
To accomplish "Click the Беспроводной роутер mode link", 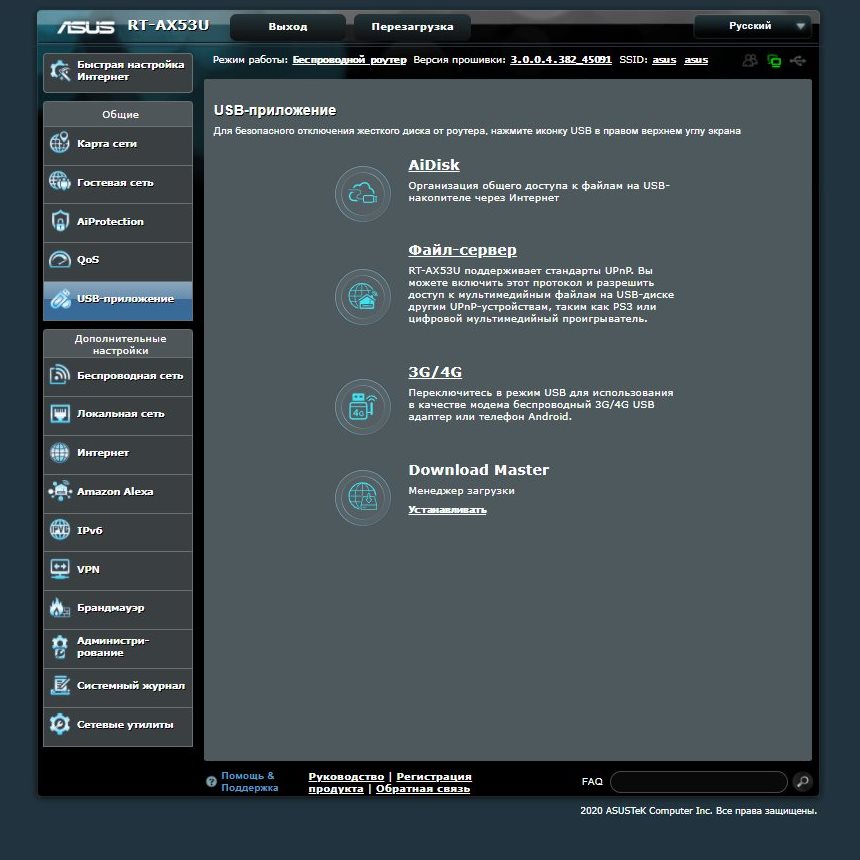I will pyautogui.click(x=349, y=60).
